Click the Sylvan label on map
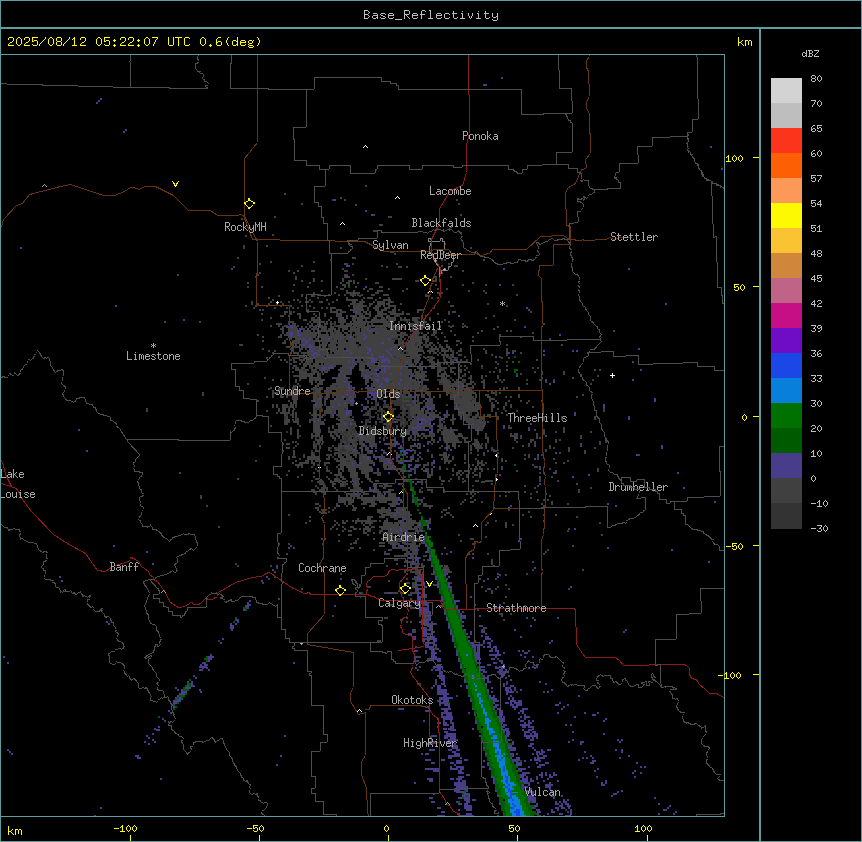The height and width of the screenshot is (842, 862). pyautogui.click(x=390, y=245)
